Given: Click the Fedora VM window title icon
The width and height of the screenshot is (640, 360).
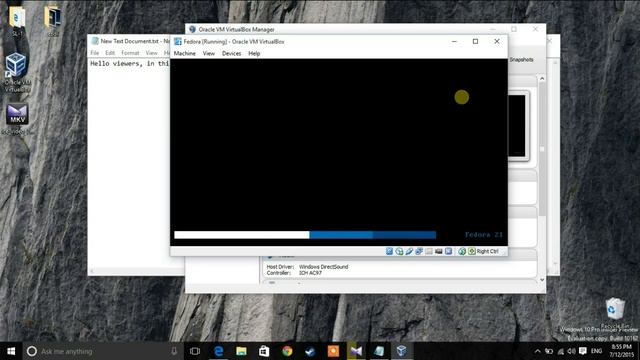Looking at the screenshot, I should pyautogui.click(x=178, y=42).
